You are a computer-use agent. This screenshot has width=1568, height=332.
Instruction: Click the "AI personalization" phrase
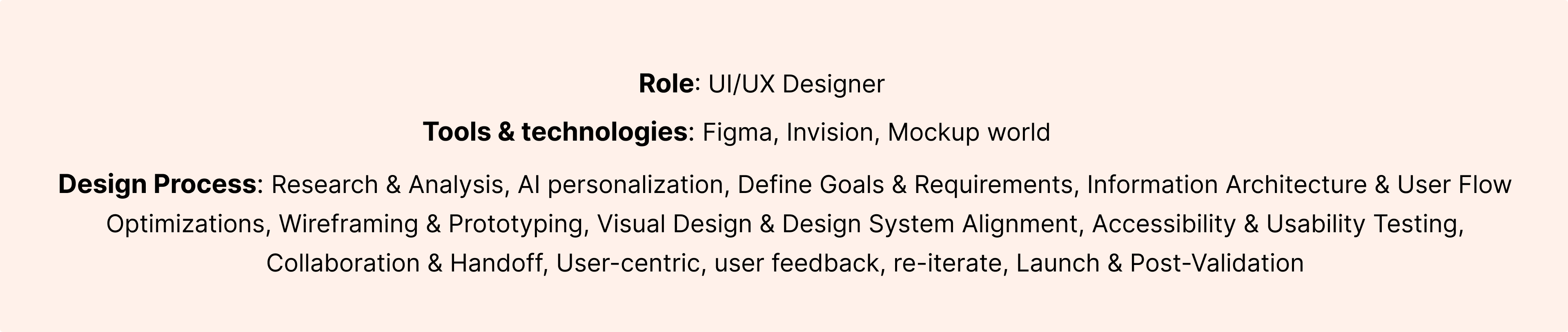point(620,184)
